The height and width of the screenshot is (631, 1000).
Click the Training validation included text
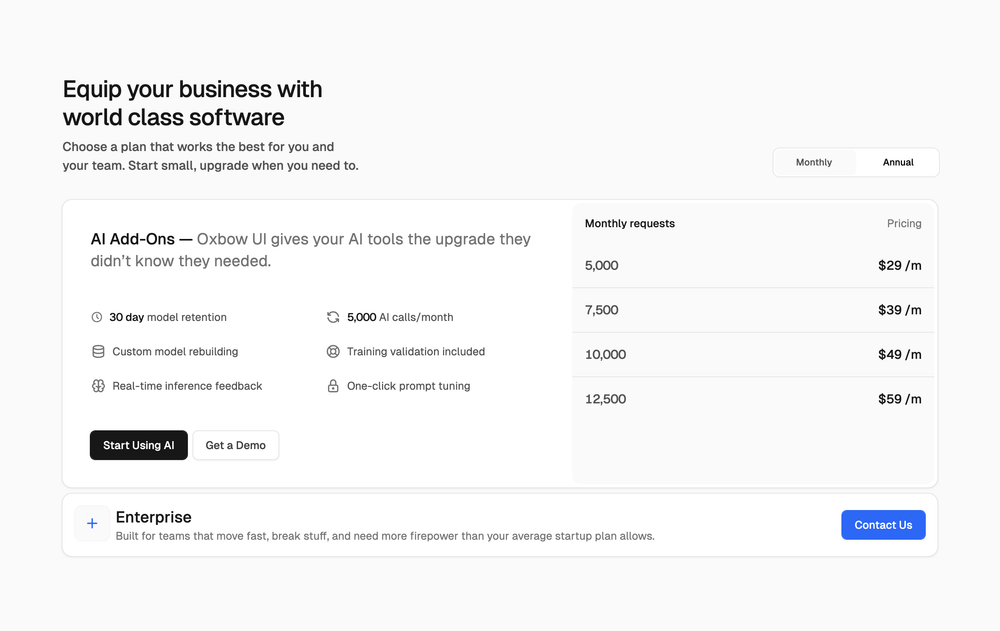tap(416, 352)
